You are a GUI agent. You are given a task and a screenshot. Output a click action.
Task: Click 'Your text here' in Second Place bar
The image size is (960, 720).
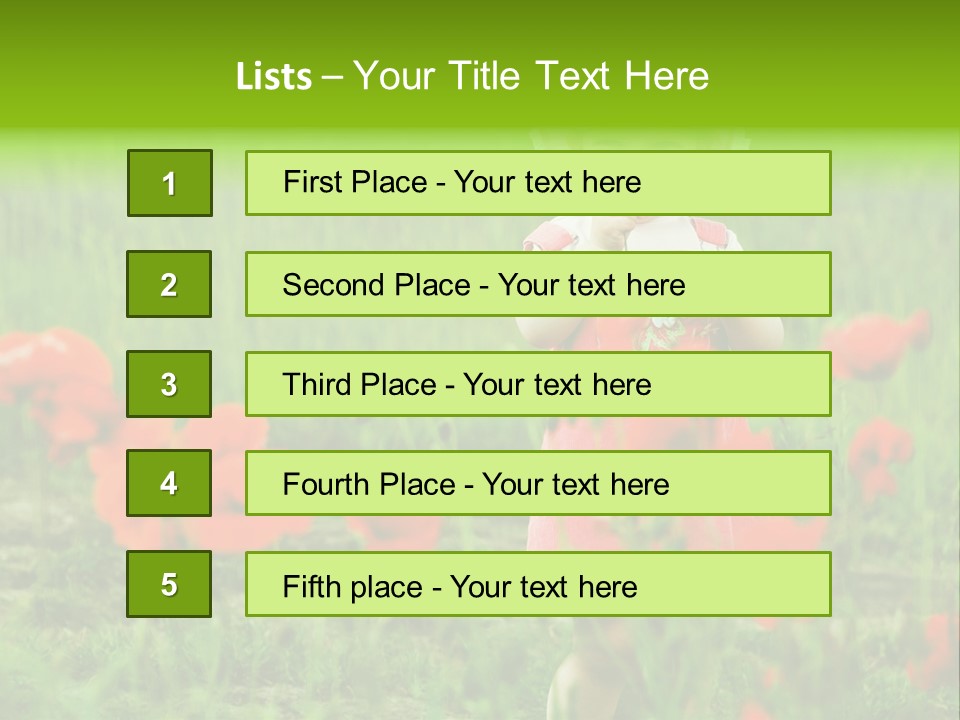pos(591,285)
